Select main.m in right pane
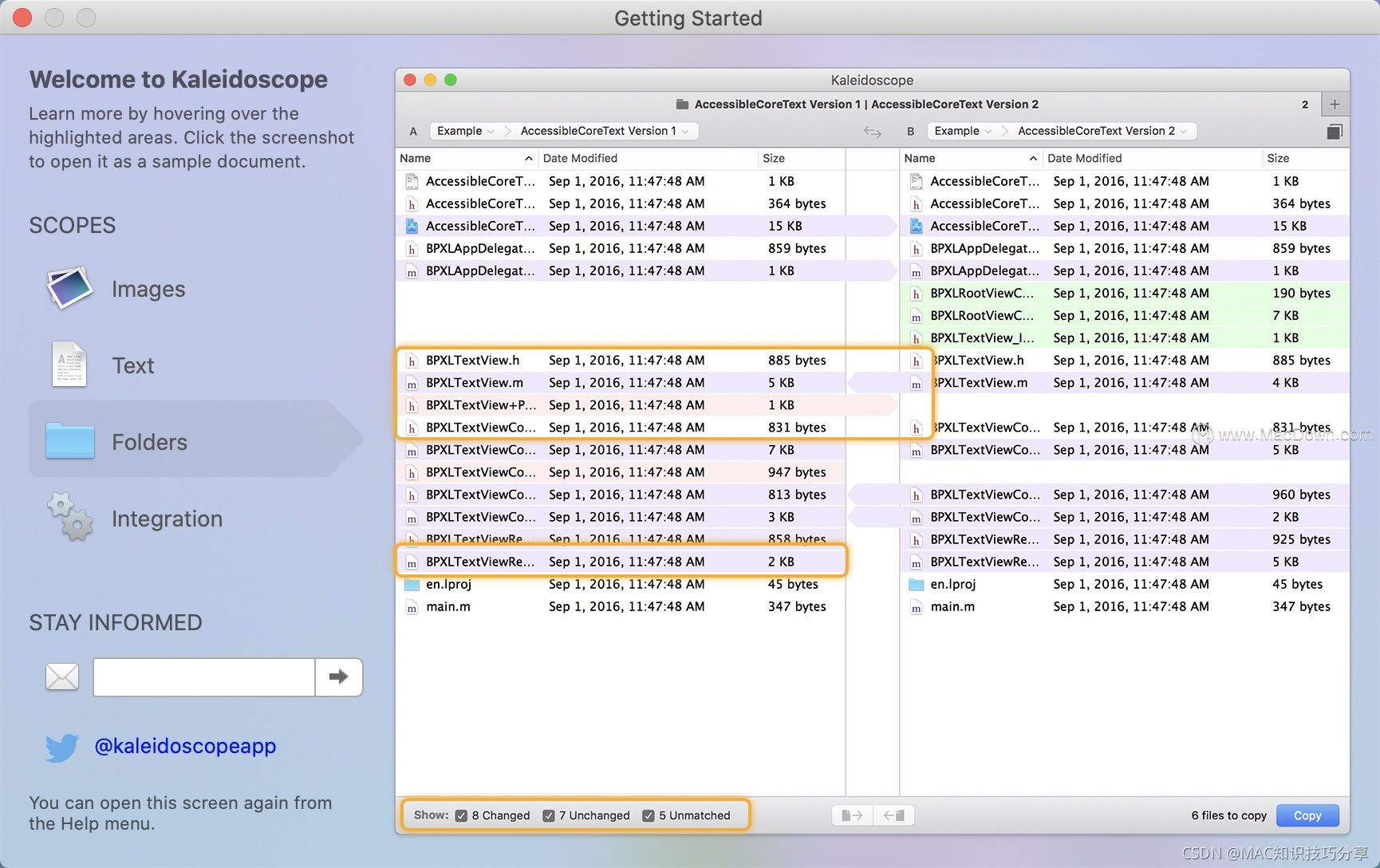This screenshot has width=1380, height=868. [x=1125, y=606]
